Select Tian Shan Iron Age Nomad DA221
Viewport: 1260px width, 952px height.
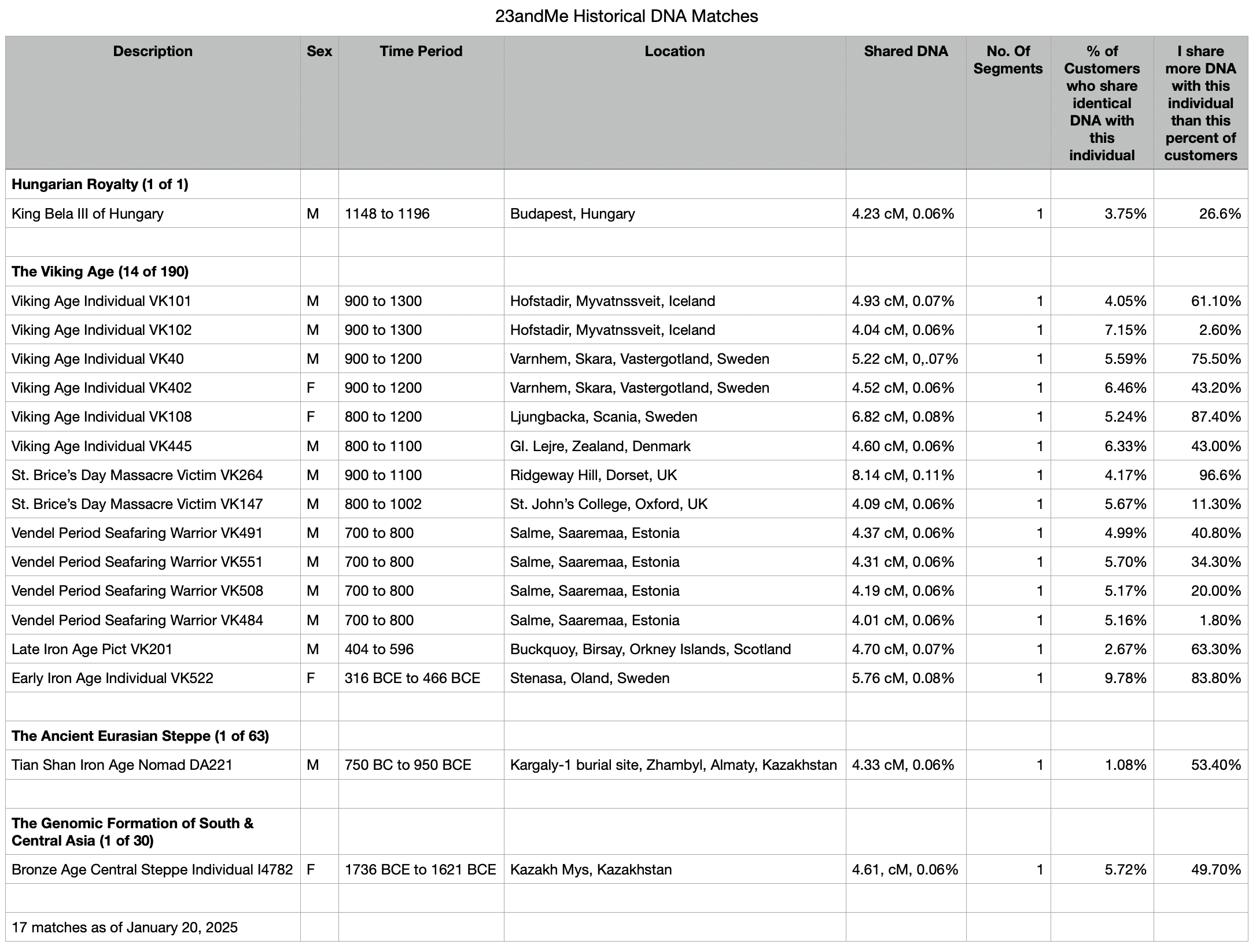click(122, 765)
